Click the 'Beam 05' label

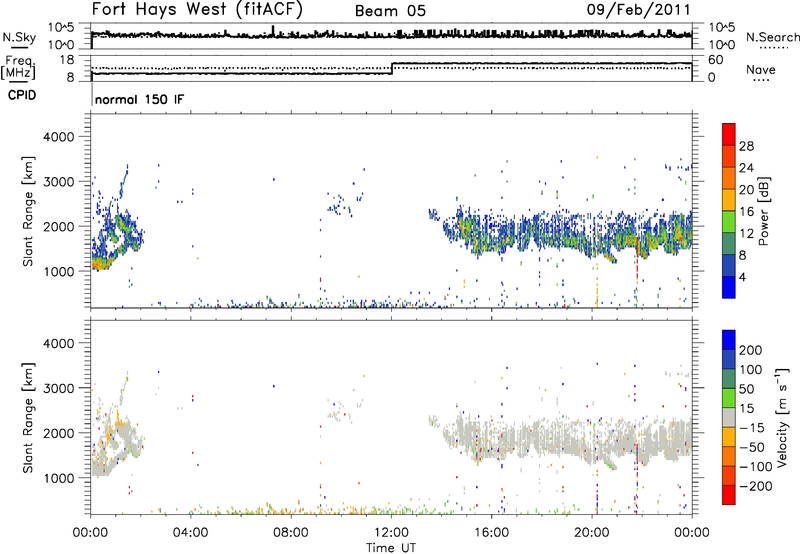point(390,11)
